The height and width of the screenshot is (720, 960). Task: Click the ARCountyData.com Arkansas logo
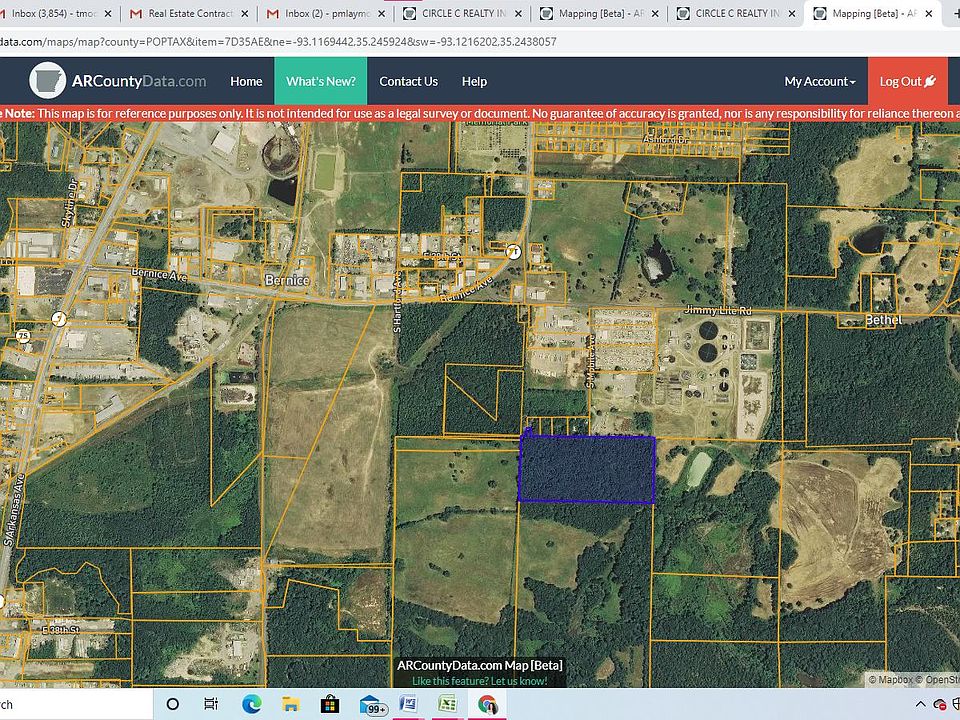pos(48,81)
